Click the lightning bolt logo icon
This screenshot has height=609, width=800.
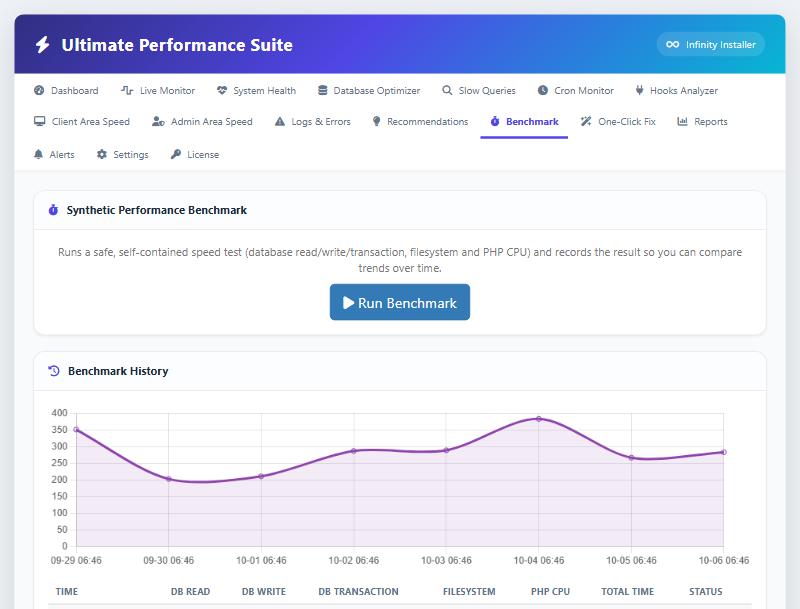click(x=42, y=45)
